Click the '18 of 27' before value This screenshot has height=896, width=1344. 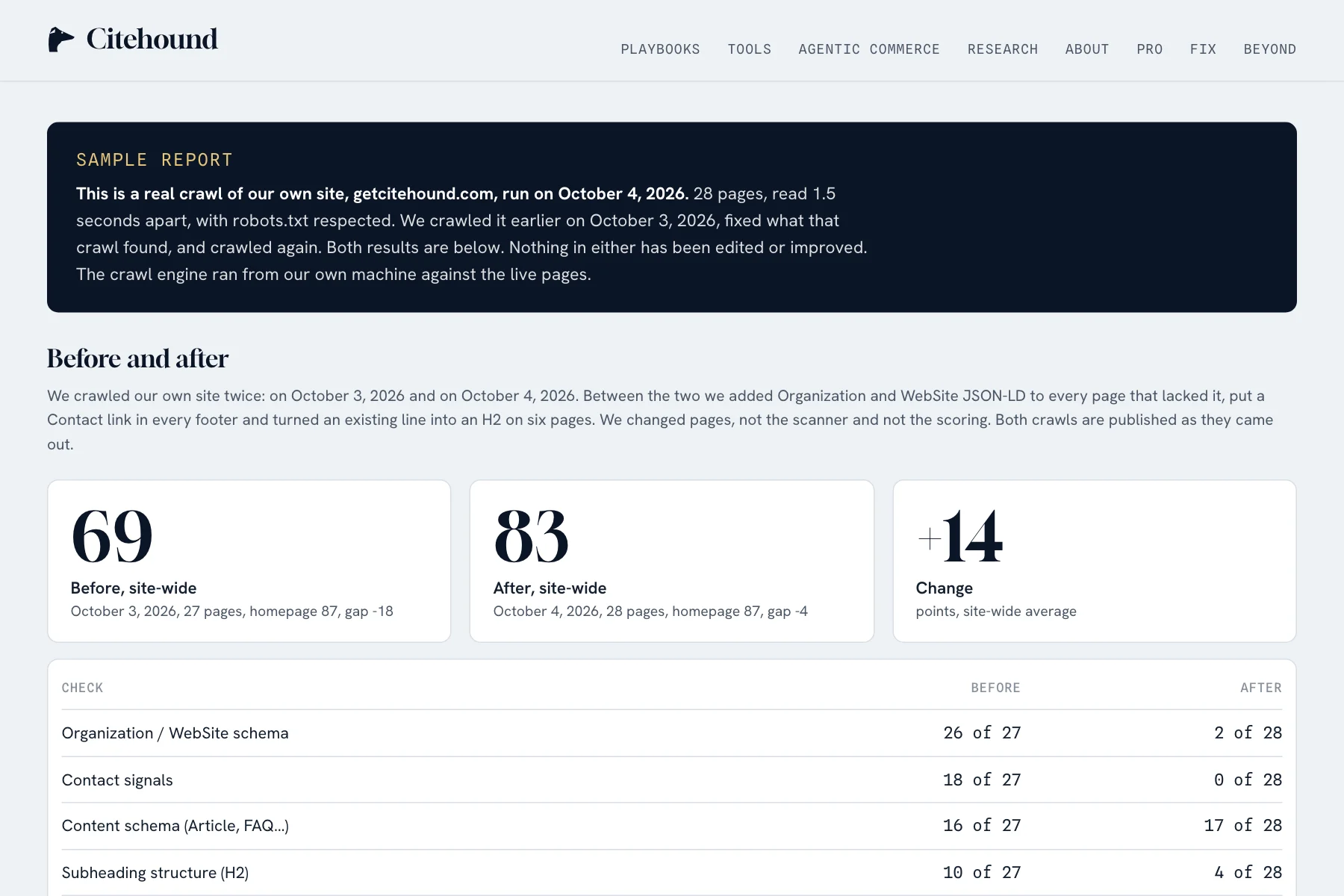coord(982,780)
